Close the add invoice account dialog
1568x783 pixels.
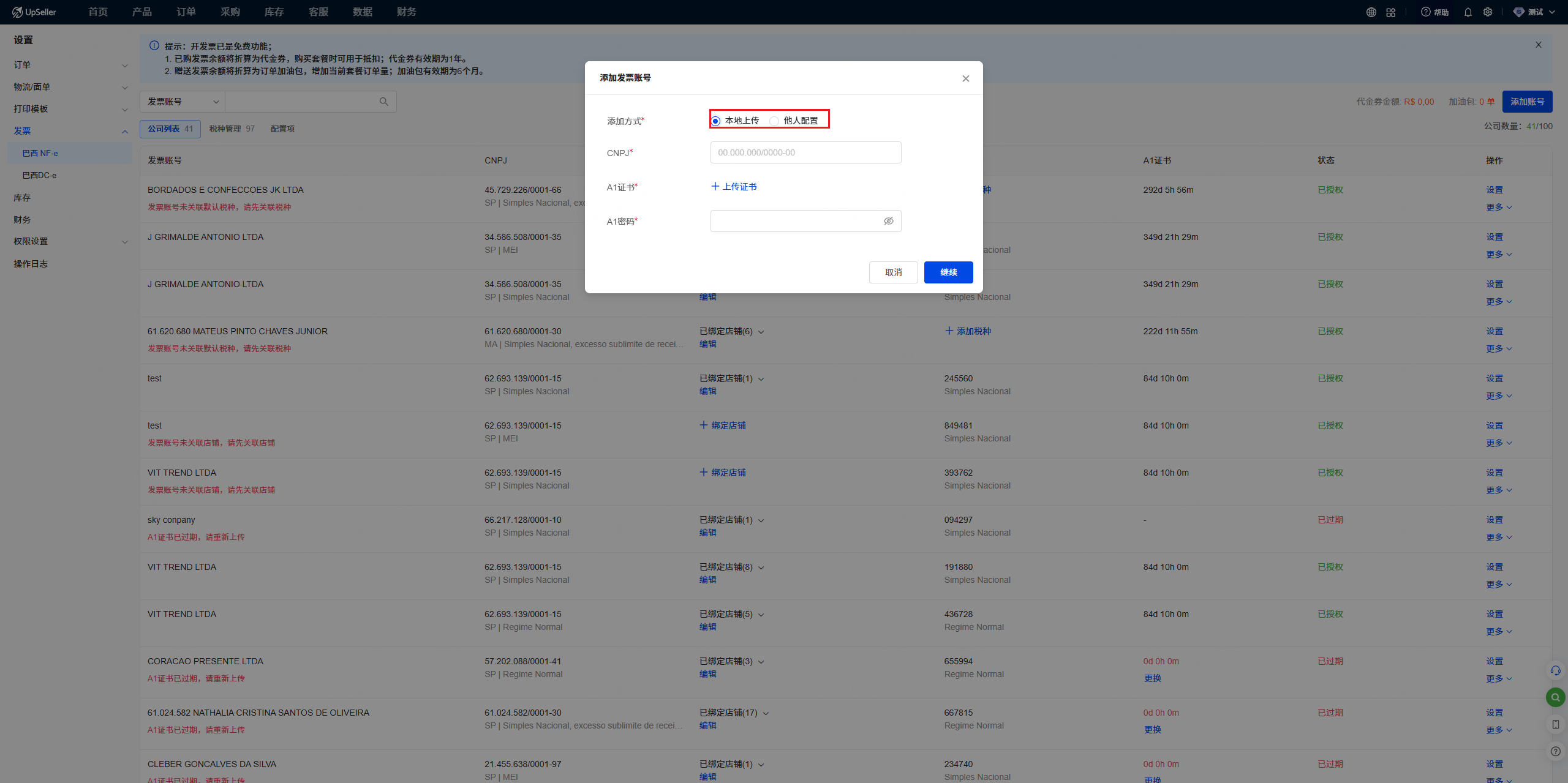[965, 78]
